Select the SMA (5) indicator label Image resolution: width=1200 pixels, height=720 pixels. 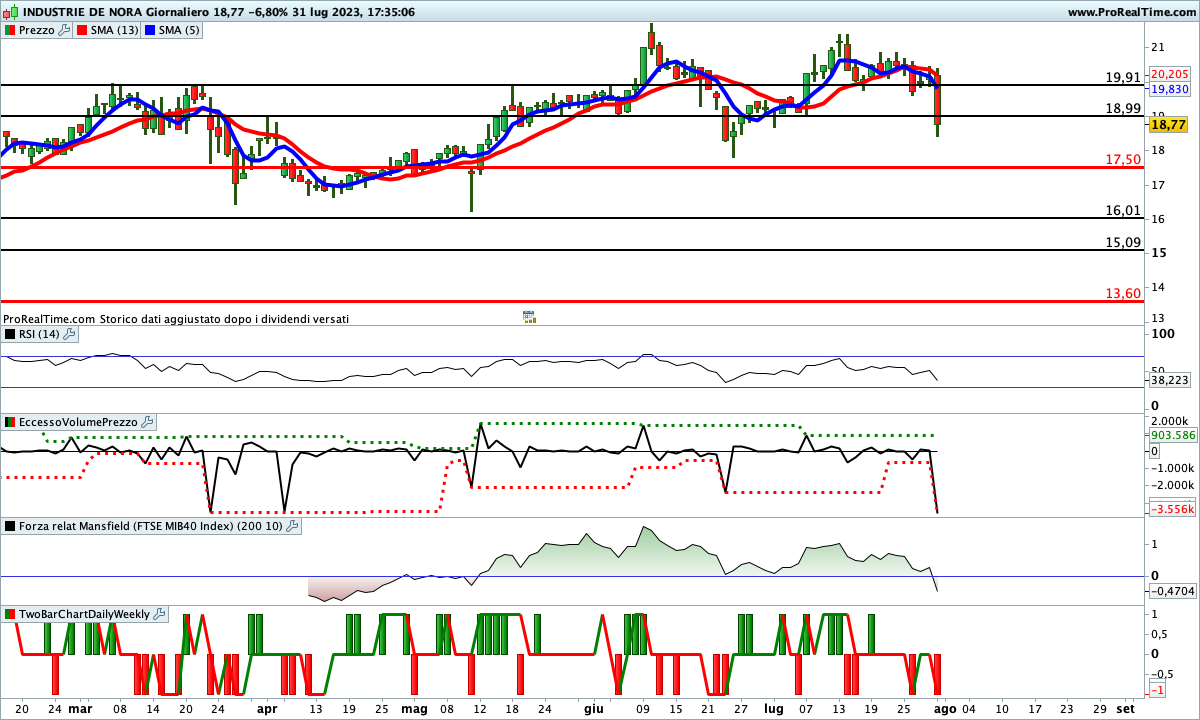tap(180, 30)
